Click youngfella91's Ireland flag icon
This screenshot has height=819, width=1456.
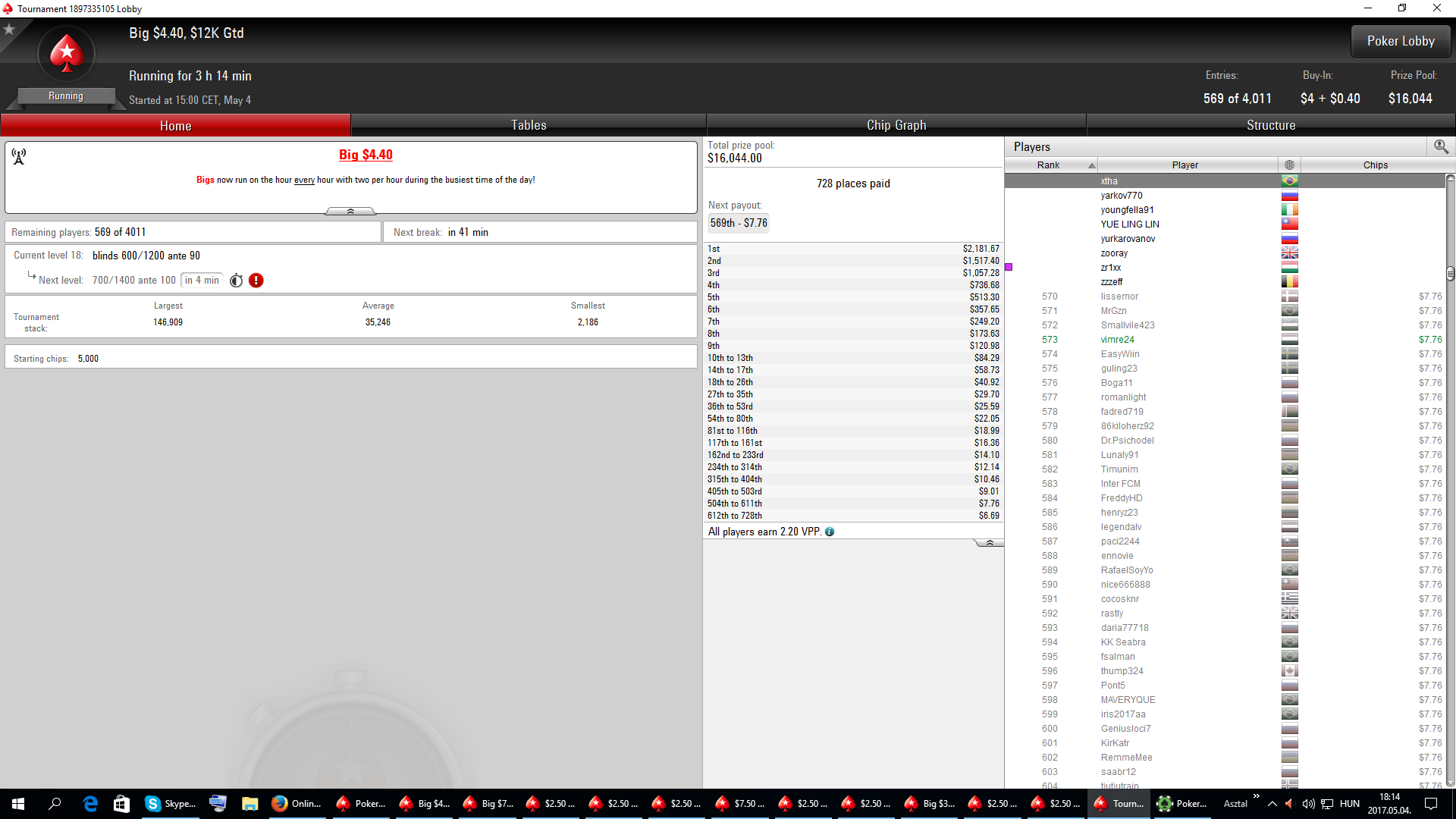pyautogui.click(x=1289, y=210)
